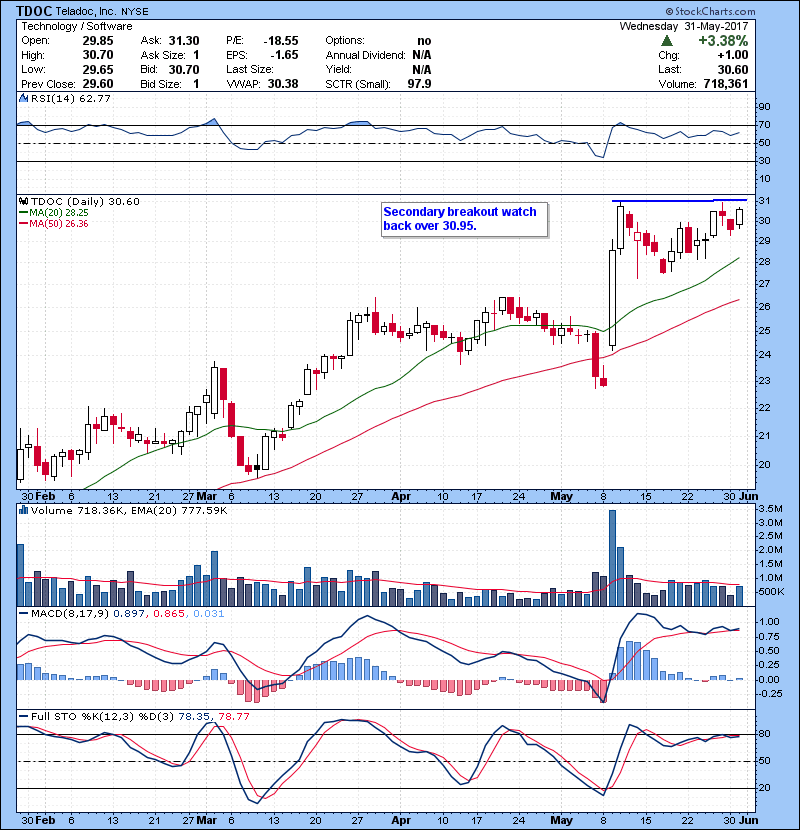This screenshot has height=830, width=800.
Task: Click the Apr label on price chart axis
Action: 401,497
